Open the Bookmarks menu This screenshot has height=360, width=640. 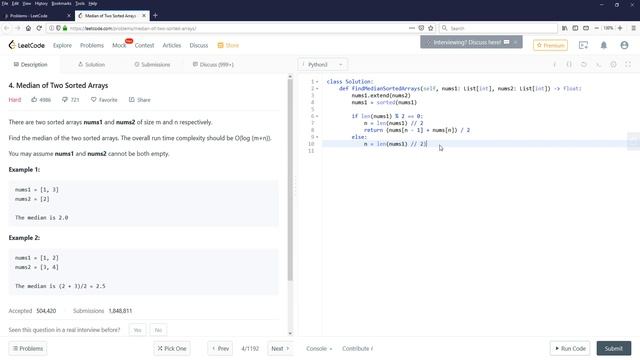pyautogui.click(x=61, y=3)
